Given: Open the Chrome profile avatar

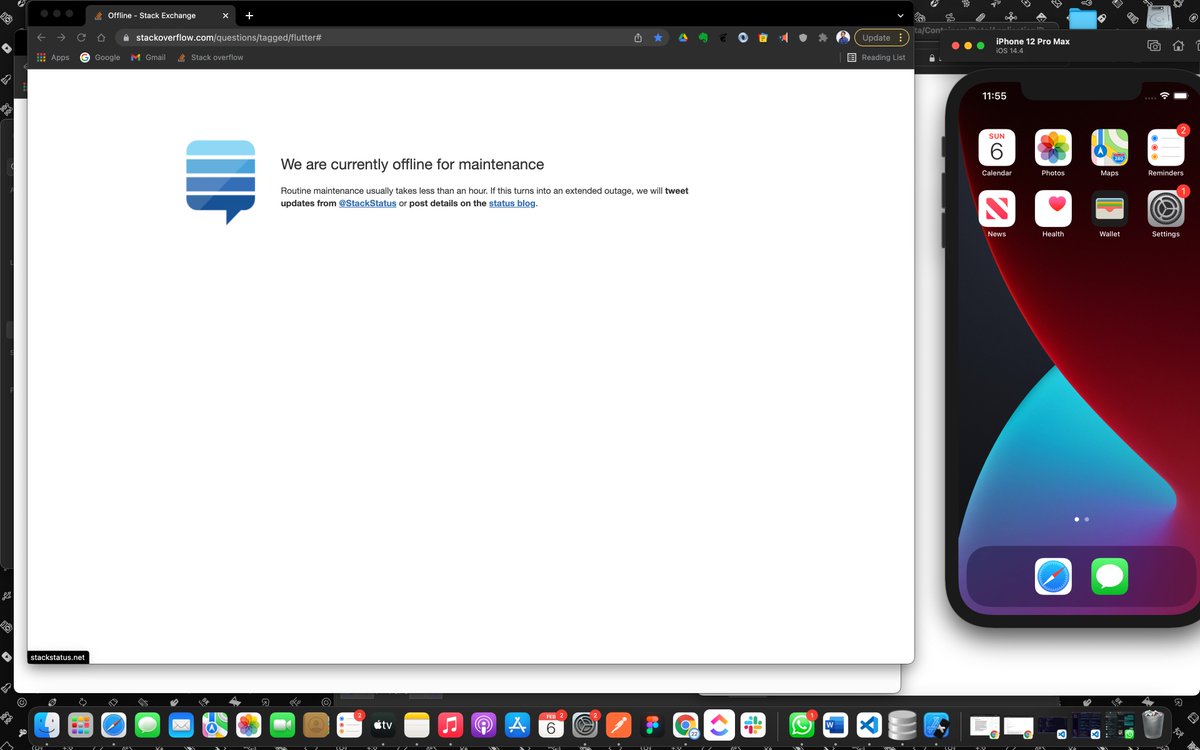Looking at the screenshot, I should (x=843, y=37).
